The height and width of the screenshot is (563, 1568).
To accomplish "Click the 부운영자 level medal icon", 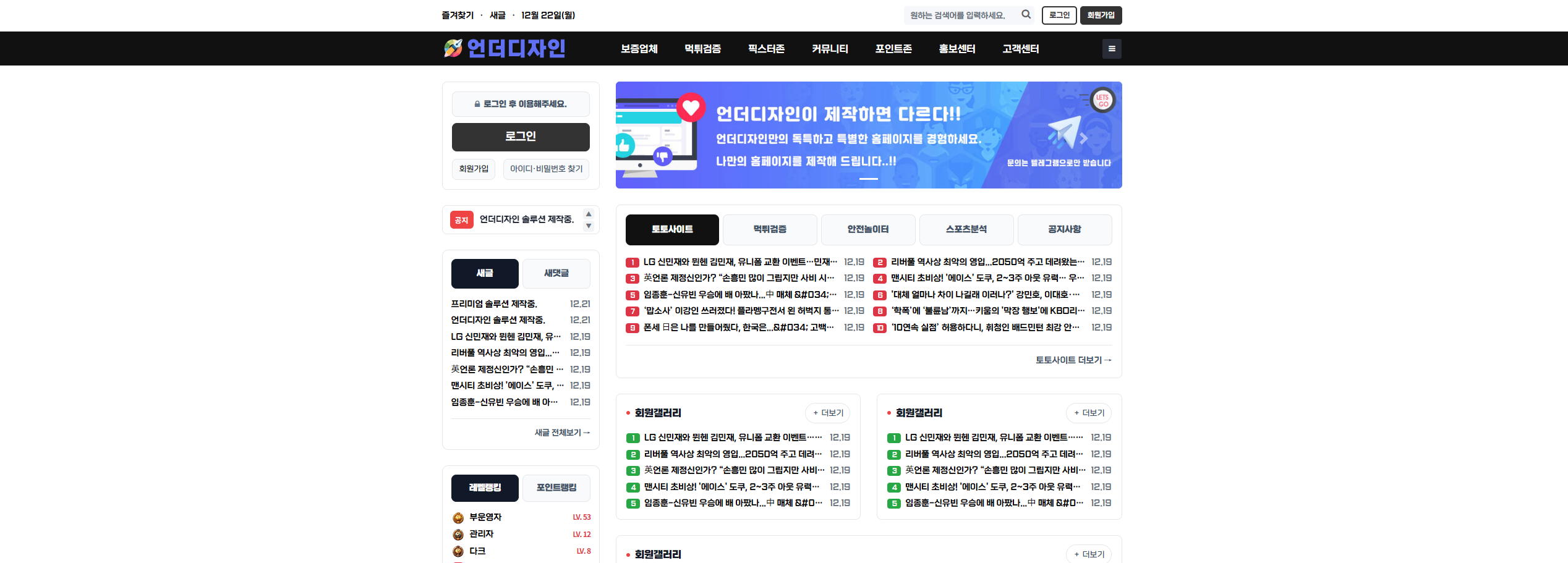I will pyautogui.click(x=458, y=518).
